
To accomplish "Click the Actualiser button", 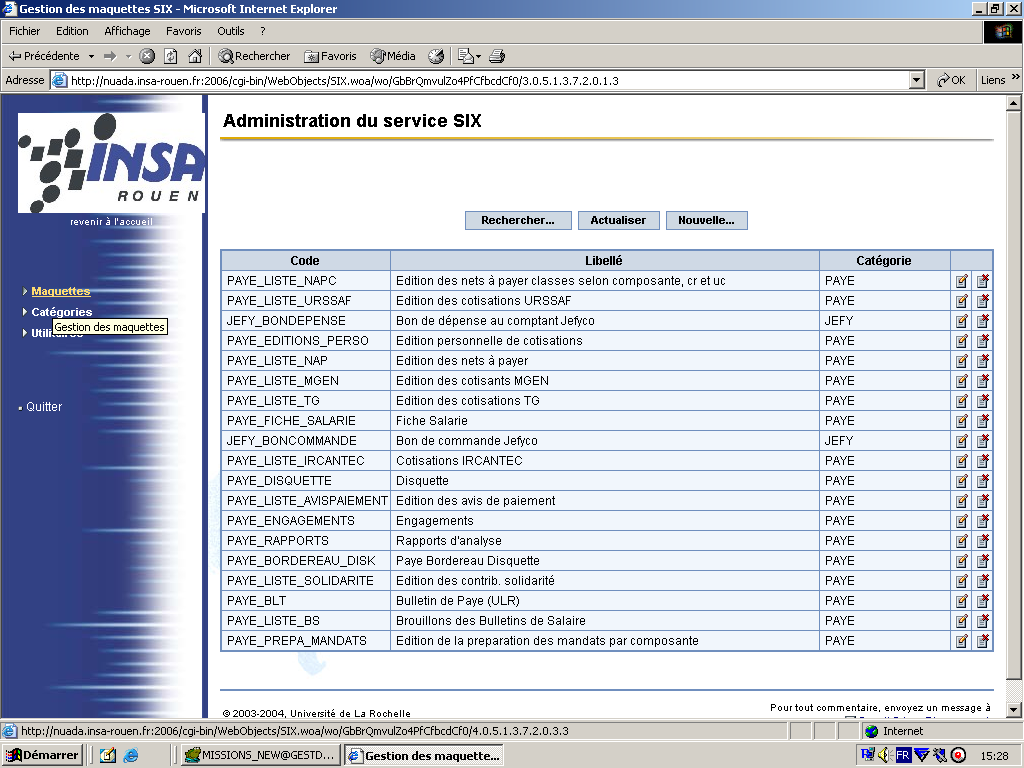I will pyautogui.click(x=618, y=221).
